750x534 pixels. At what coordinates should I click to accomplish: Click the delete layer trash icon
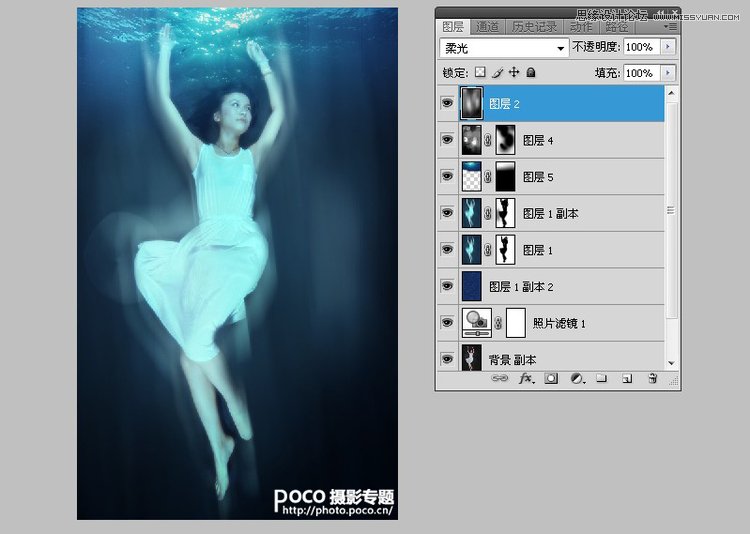(x=652, y=378)
